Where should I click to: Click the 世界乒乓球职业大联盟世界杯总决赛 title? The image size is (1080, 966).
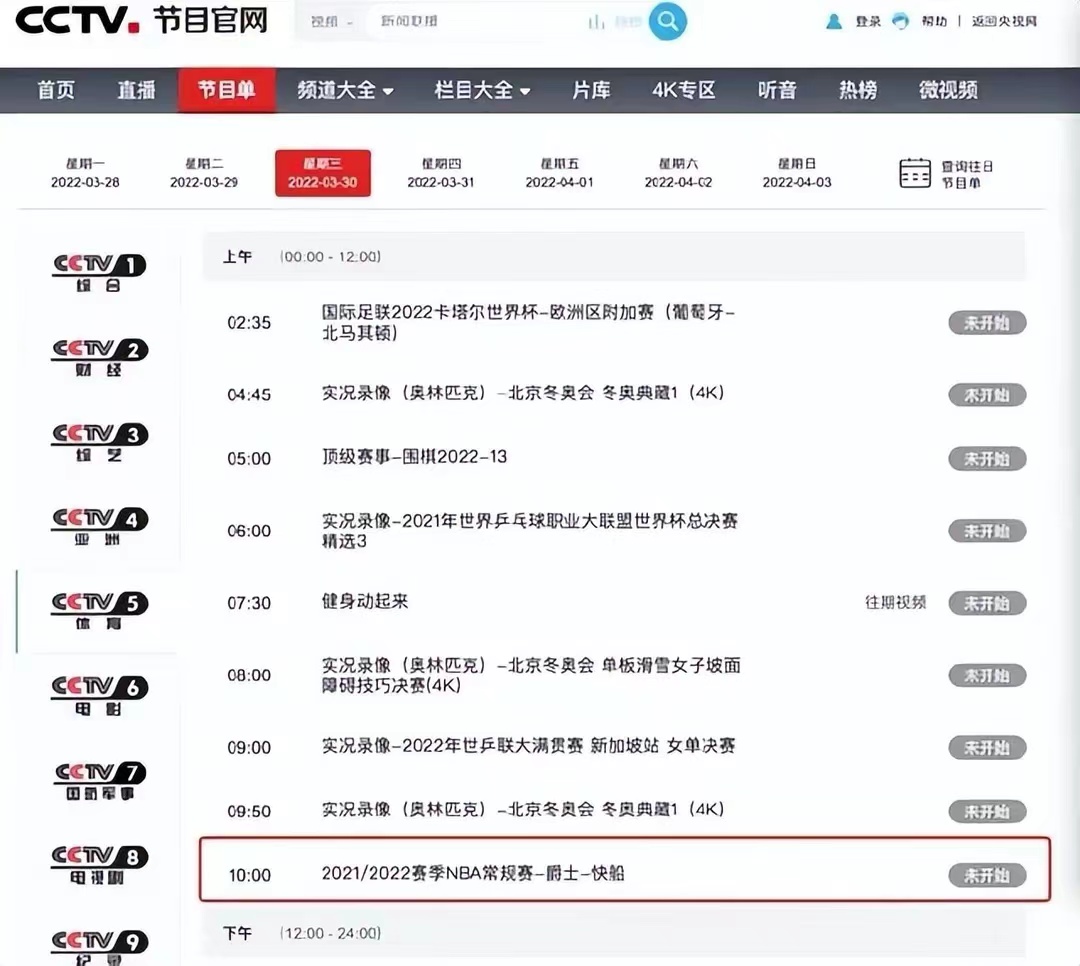(530, 531)
